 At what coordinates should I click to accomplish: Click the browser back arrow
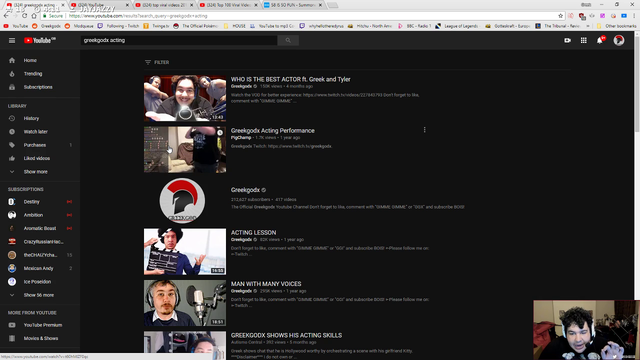tap(6, 16)
